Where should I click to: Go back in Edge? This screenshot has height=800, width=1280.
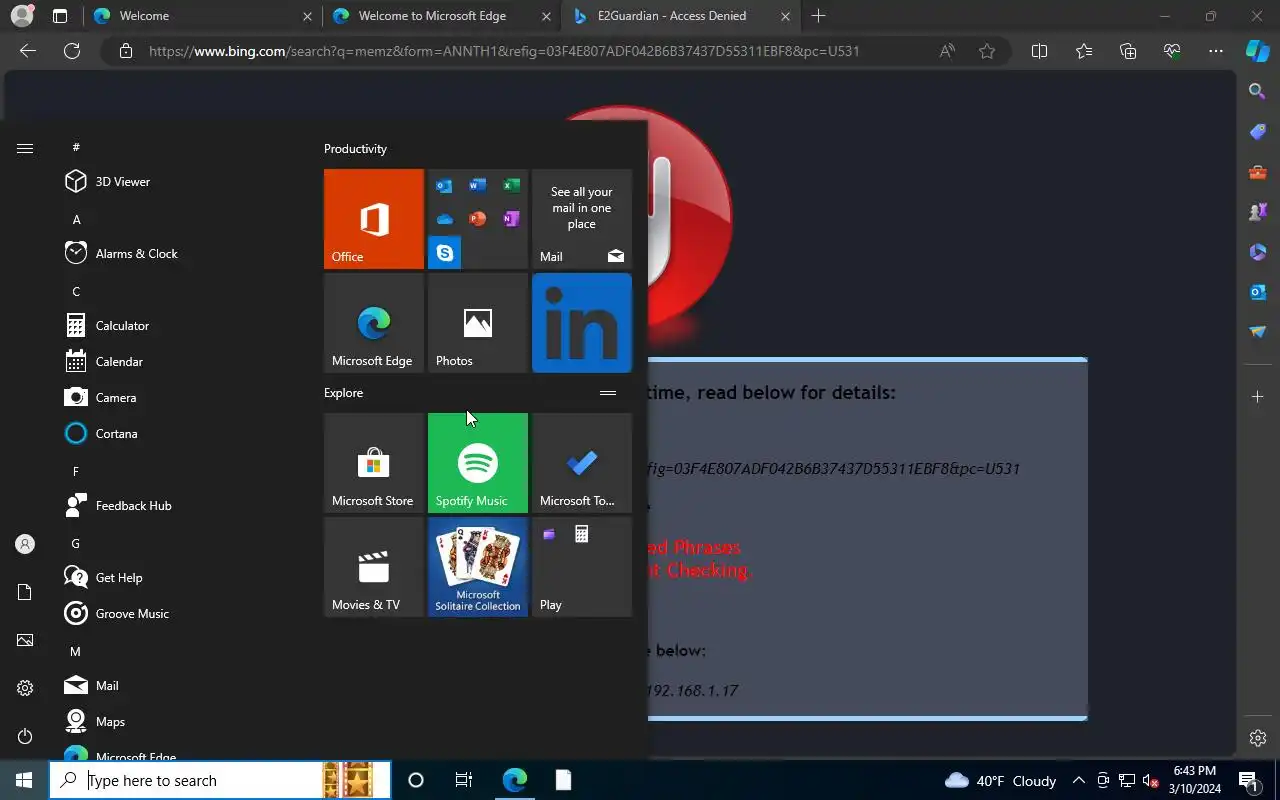point(28,51)
